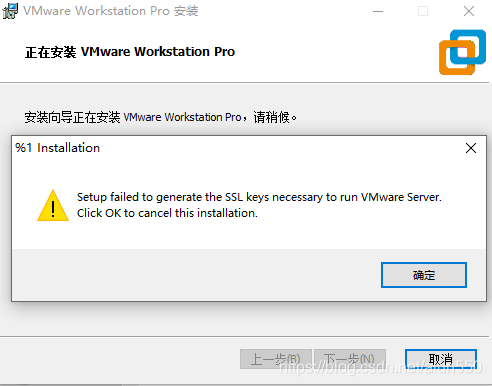The image size is (492, 386).
Task: Click the installer icon in the title bar
Action: 10,11
